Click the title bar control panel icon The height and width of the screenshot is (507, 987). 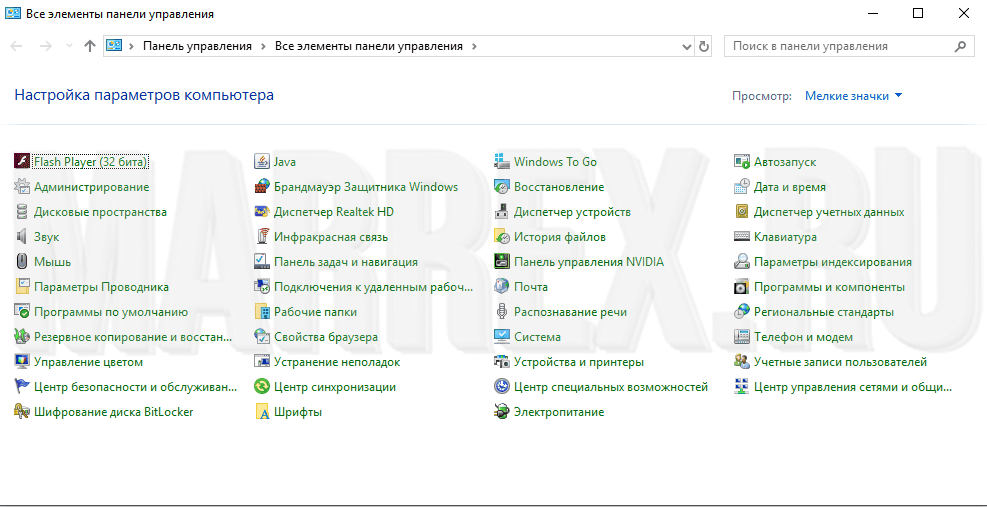13,14
